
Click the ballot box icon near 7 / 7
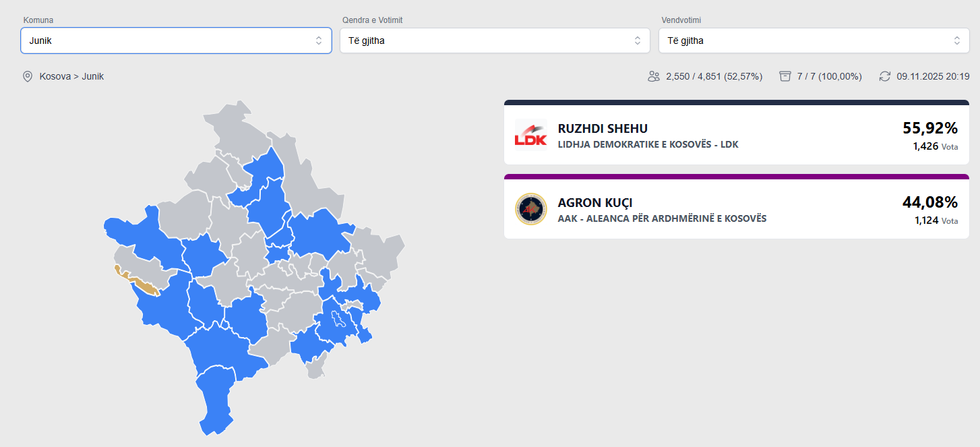click(785, 76)
